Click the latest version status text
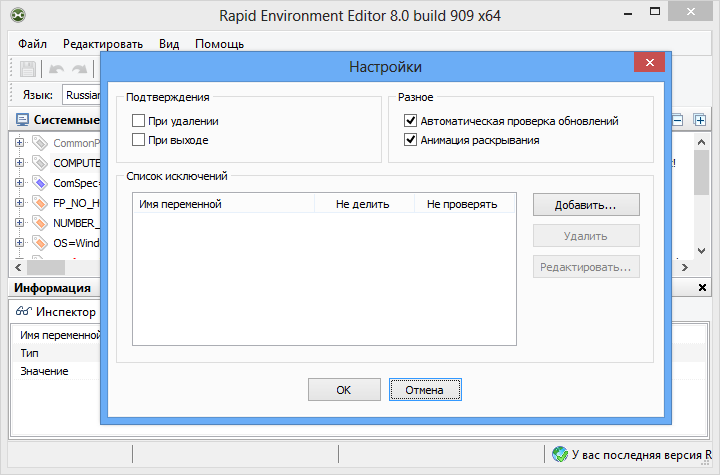 641,454
